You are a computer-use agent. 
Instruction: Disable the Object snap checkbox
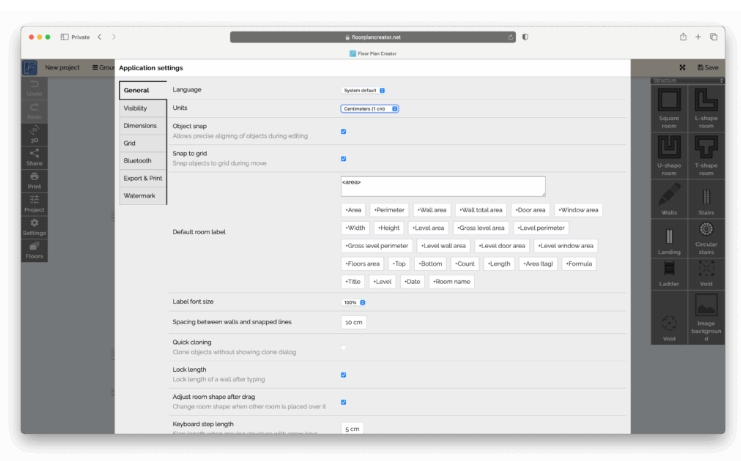point(343,131)
